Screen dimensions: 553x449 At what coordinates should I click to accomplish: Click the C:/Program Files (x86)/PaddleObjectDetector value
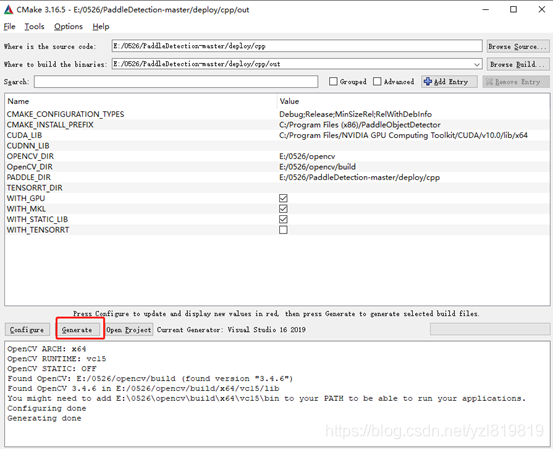click(360, 125)
